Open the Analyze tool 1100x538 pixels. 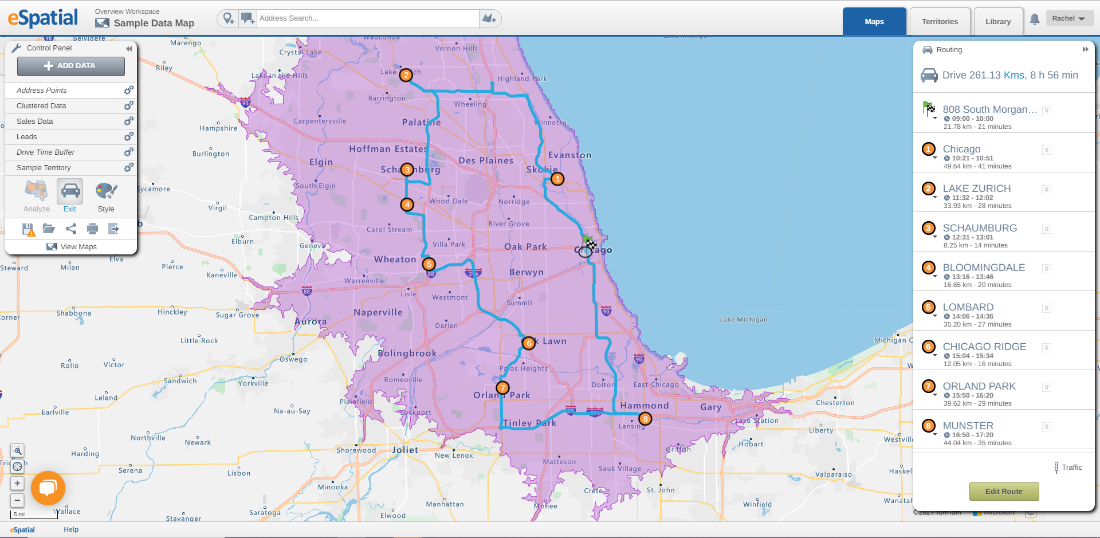coord(36,196)
